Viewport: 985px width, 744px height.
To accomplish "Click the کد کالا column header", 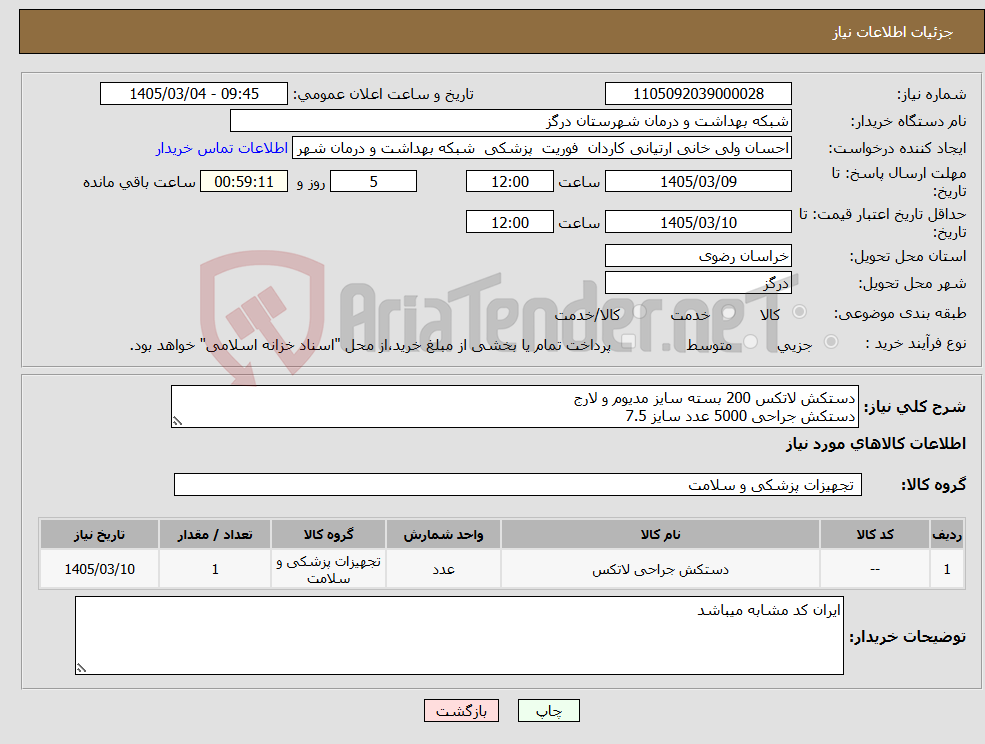I will click(875, 535).
